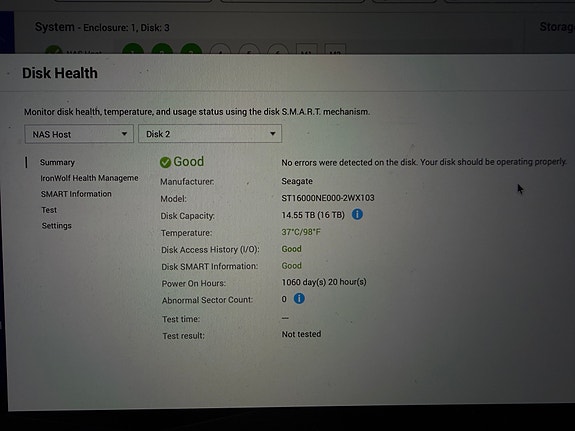Click the Seagate manufacturer value

[x=297, y=181]
